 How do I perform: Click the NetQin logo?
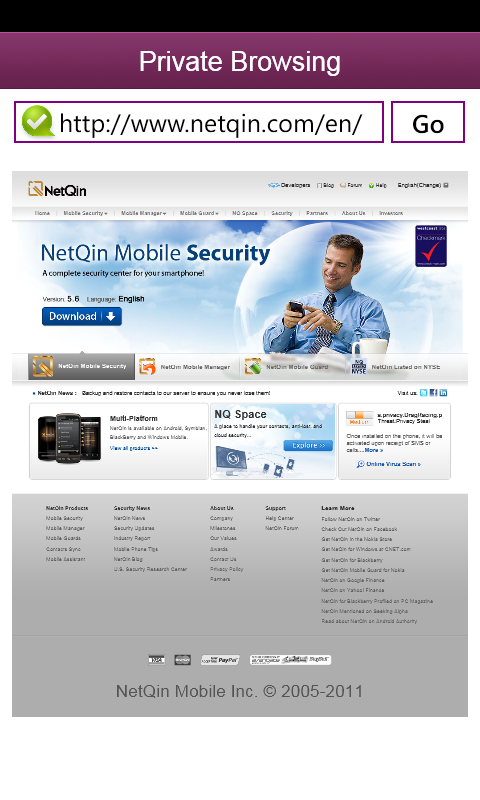(57, 190)
